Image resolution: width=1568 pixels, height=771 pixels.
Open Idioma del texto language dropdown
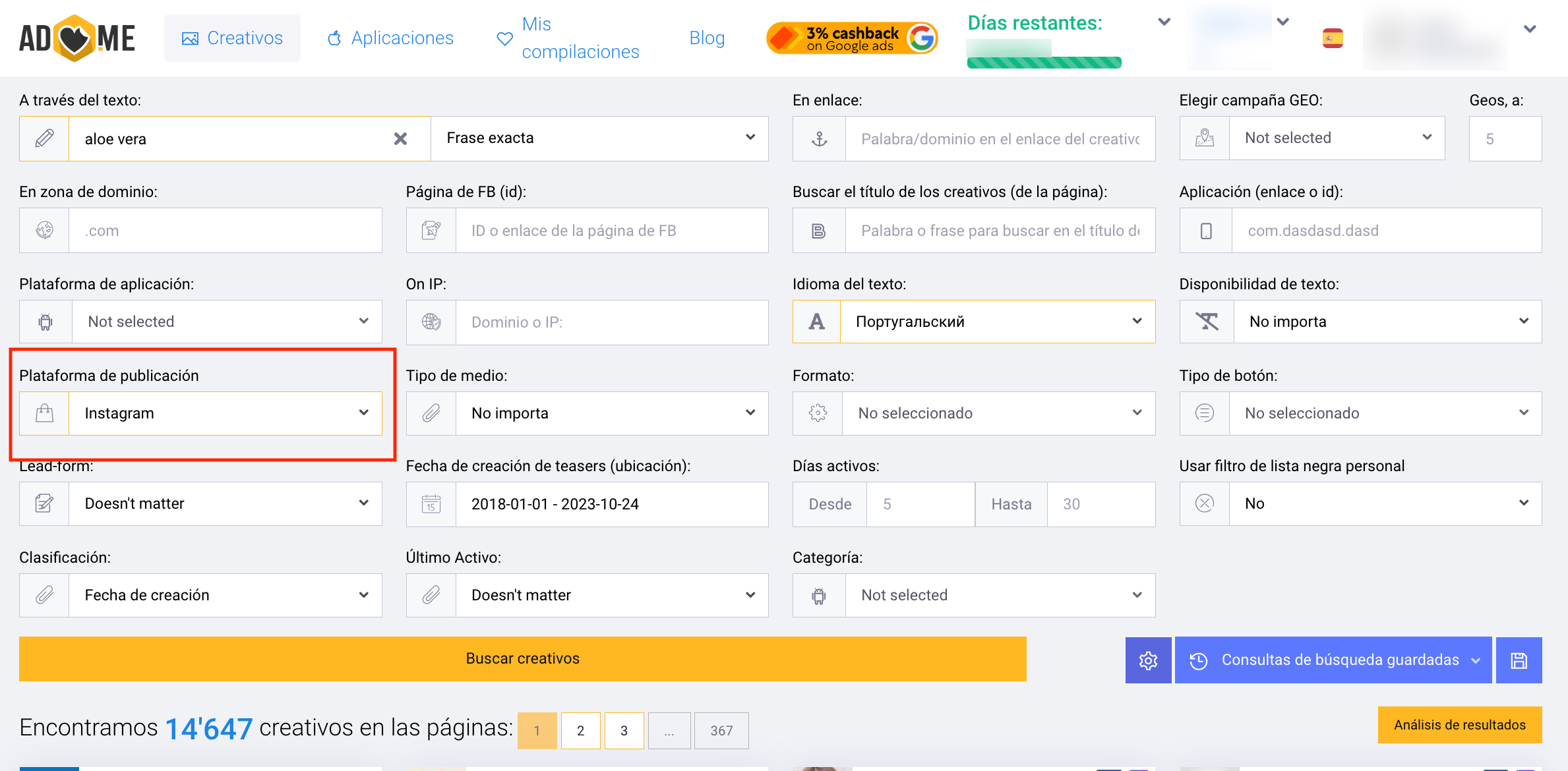click(x=997, y=322)
